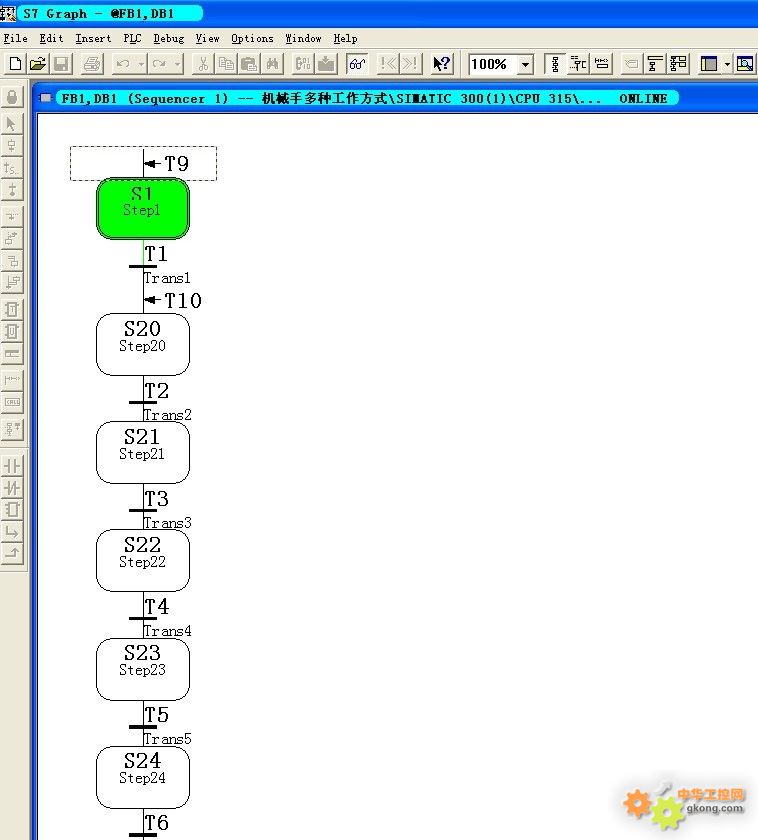Toggle the padlock preselected mode icon

pos(12,97)
